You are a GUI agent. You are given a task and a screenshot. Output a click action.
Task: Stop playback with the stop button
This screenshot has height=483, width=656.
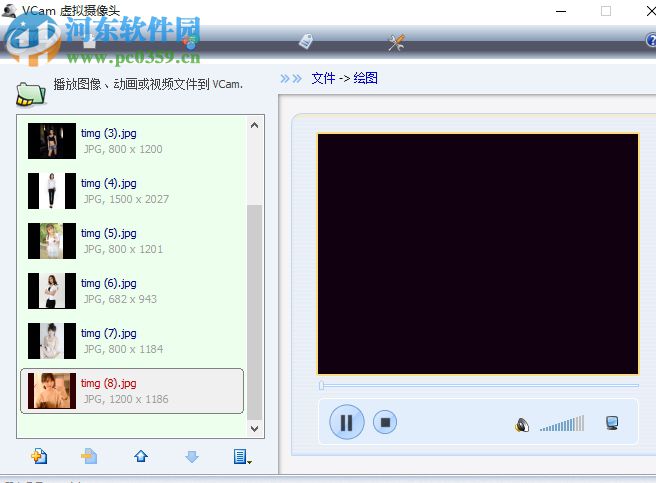pos(385,422)
